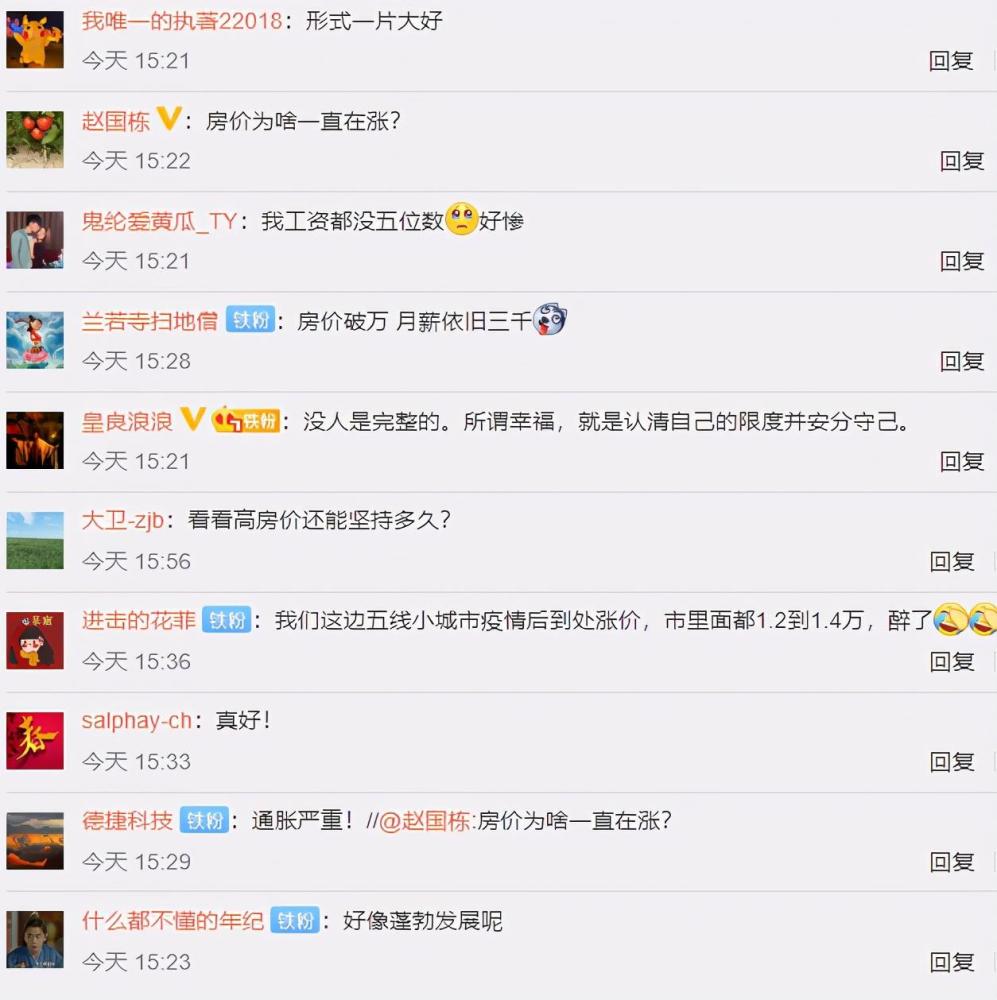Click the verified V badge beside 赵国栋
Viewport: 997px width, 1000px height.
tap(169, 119)
